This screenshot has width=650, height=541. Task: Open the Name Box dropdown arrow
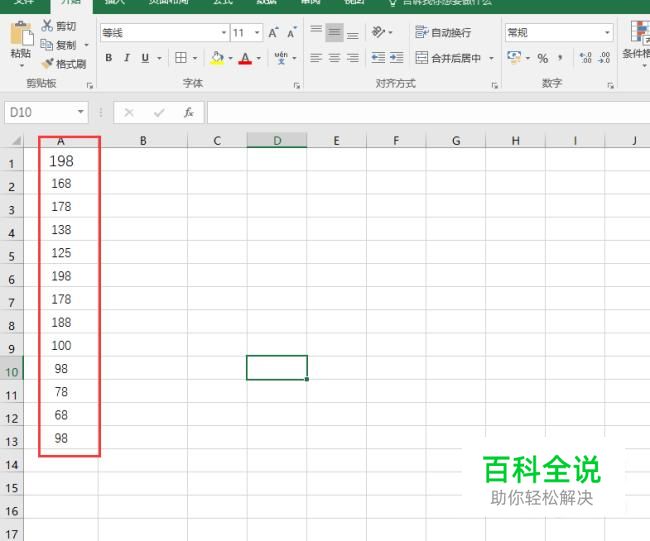80,112
